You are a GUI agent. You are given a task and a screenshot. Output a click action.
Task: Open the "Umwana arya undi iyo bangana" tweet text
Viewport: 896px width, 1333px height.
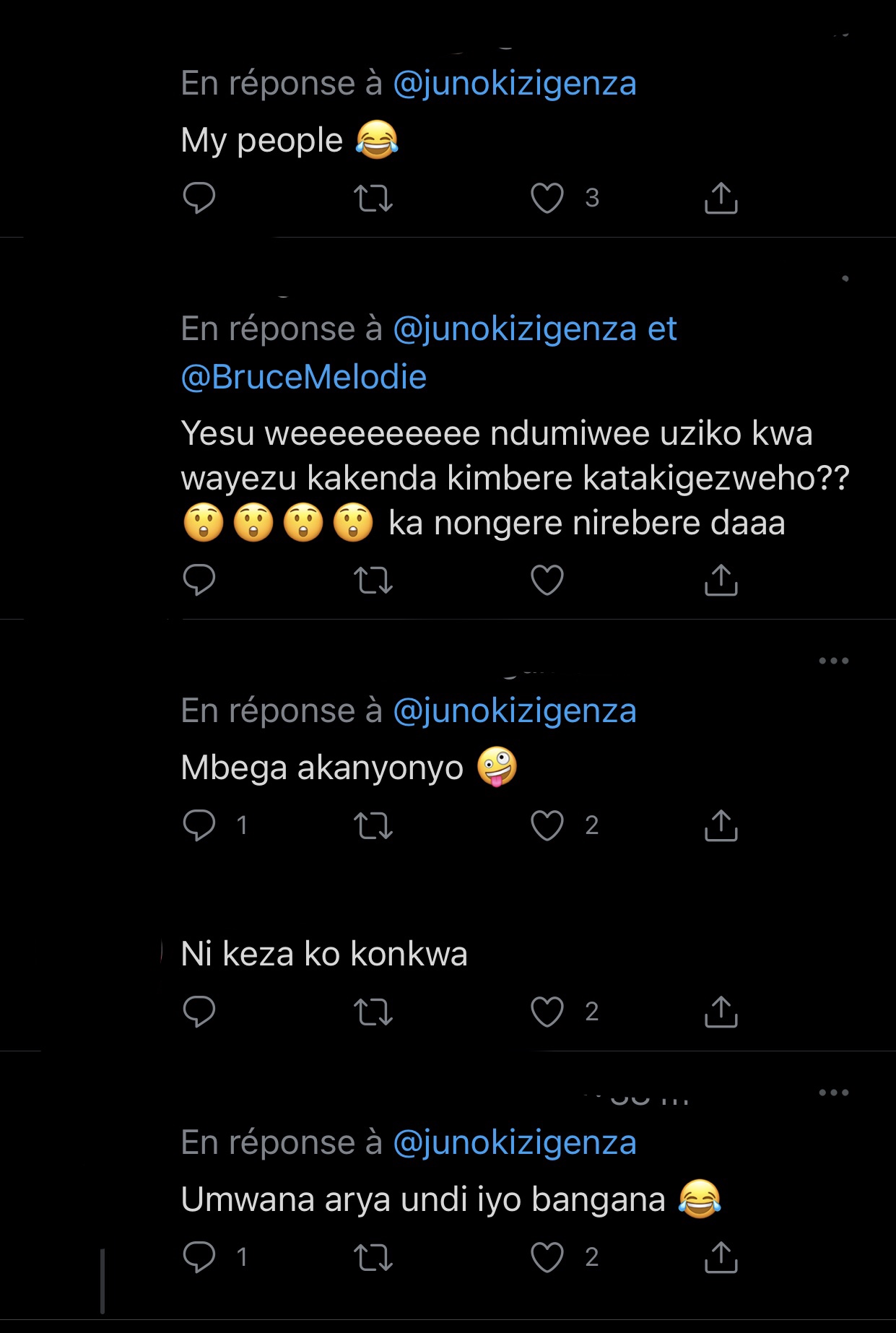click(x=423, y=1199)
